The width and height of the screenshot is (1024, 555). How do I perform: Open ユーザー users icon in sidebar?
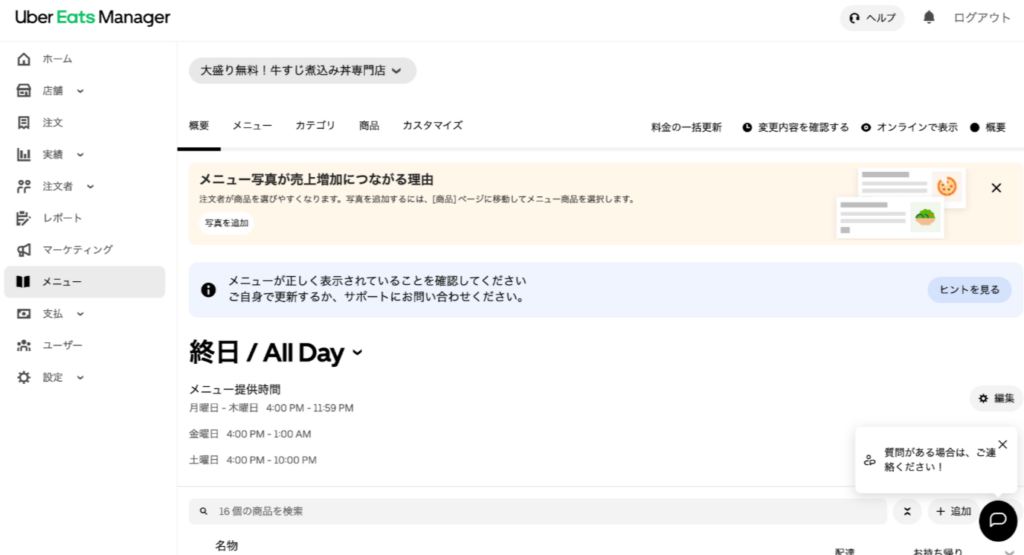tap(24, 345)
